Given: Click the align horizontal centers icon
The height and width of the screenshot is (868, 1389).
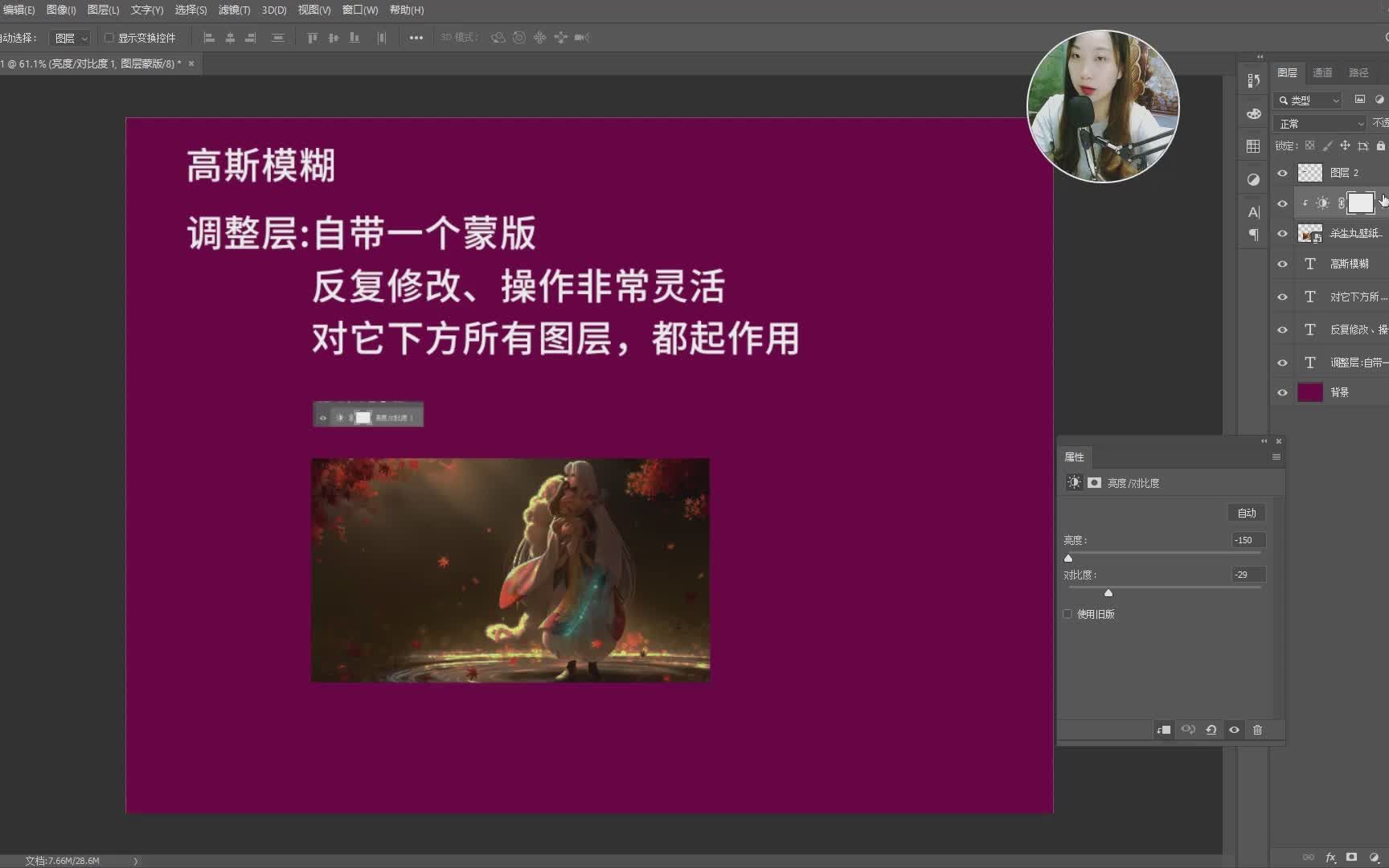Looking at the screenshot, I should (x=230, y=38).
